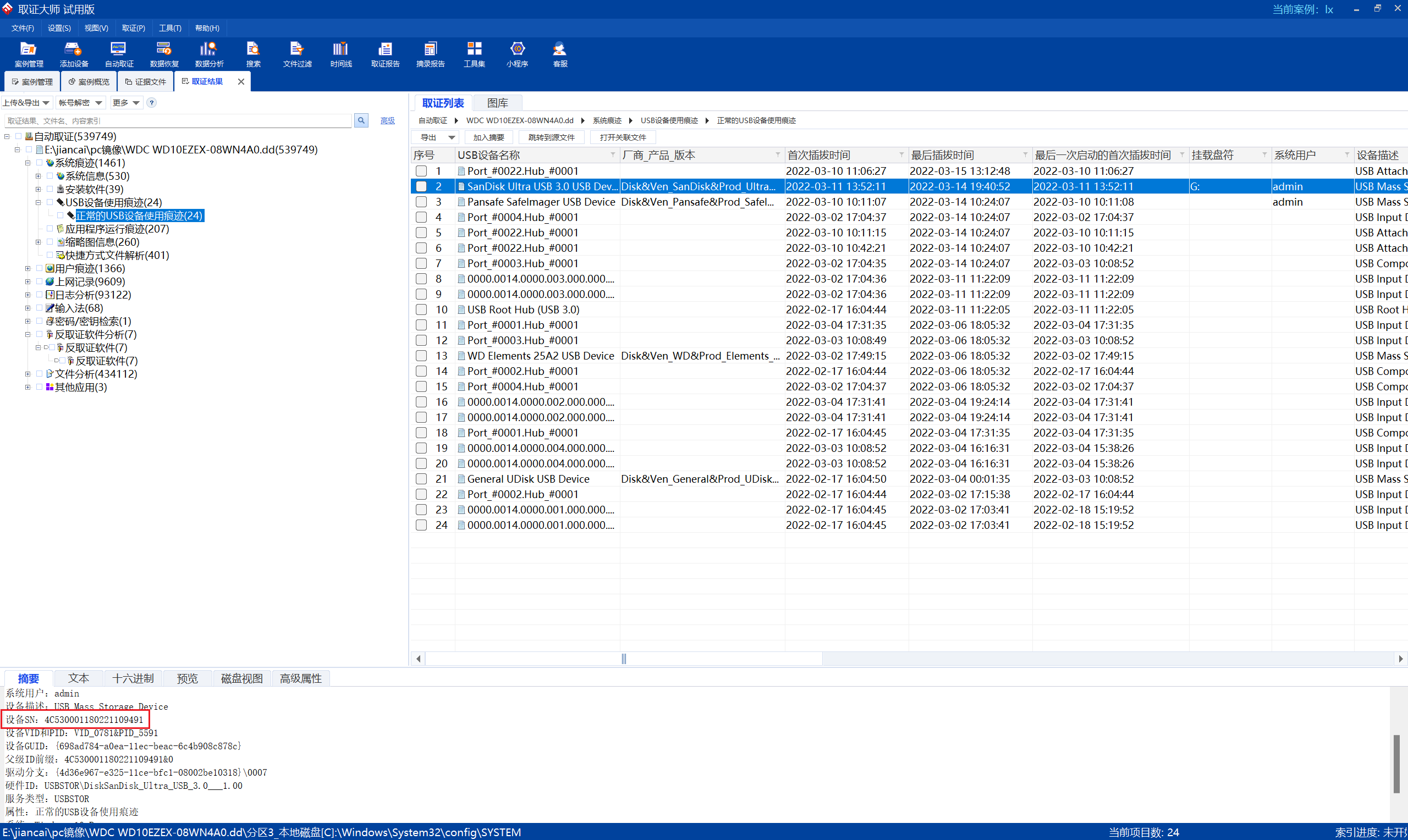
Task: Open the 案例管理 toolbar icon
Action: [28, 55]
